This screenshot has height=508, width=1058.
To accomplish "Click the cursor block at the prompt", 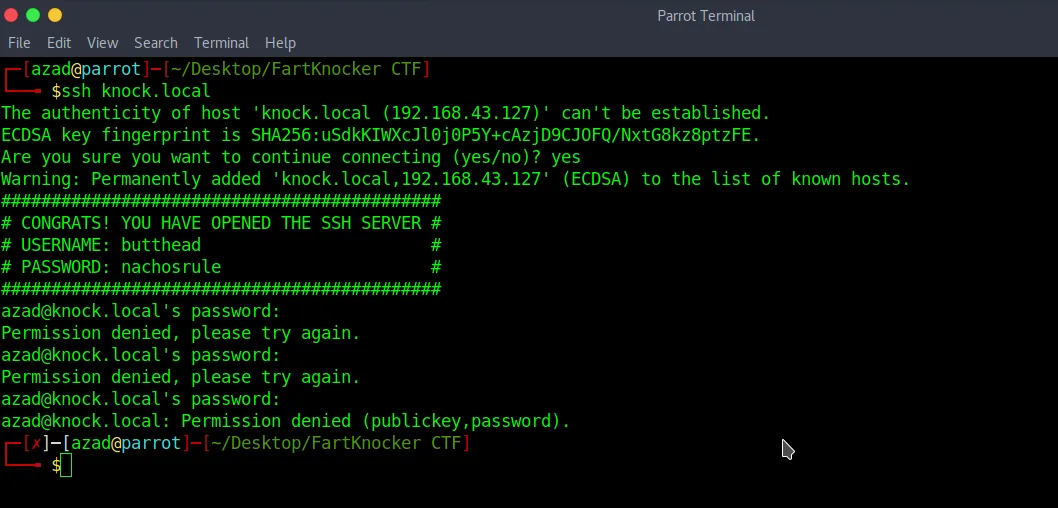I will 65,465.
